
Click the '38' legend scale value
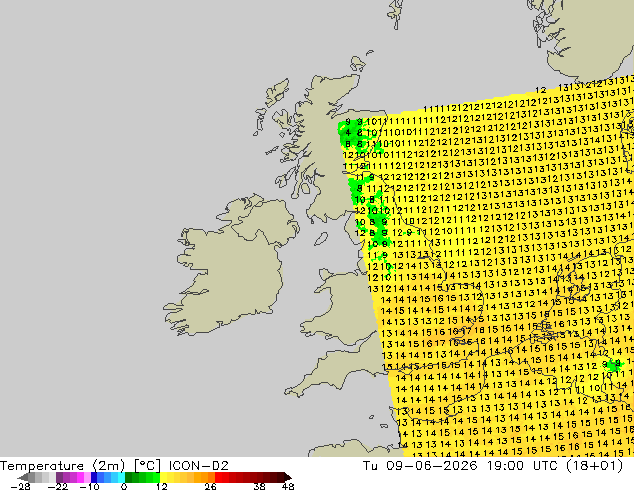coord(260,486)
